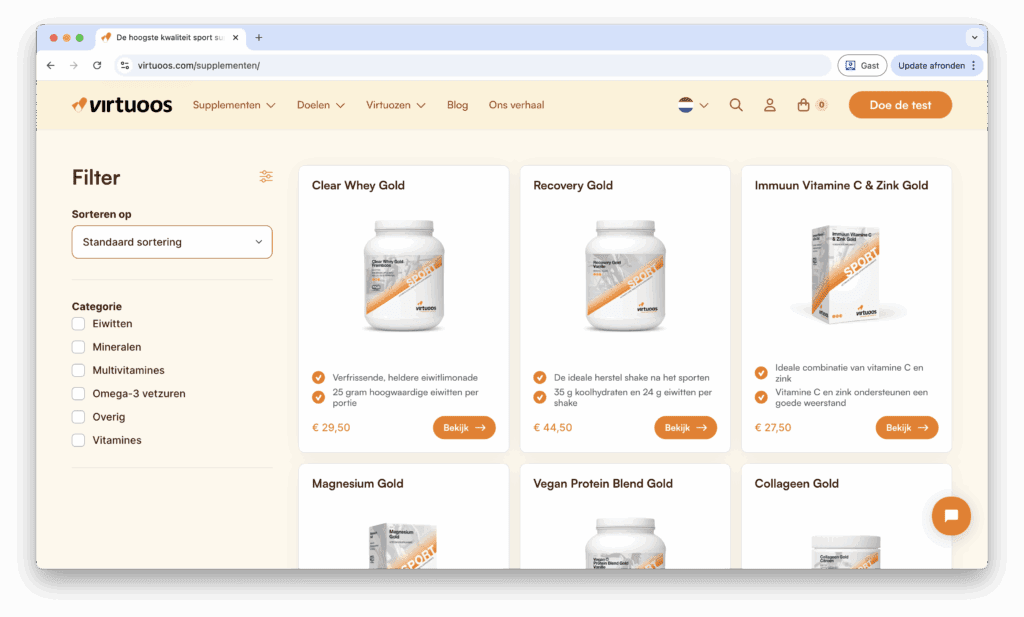1024x617 pixels.
Task: Expand the Dutch flag language selector
Action: click(x=691, y=104)
